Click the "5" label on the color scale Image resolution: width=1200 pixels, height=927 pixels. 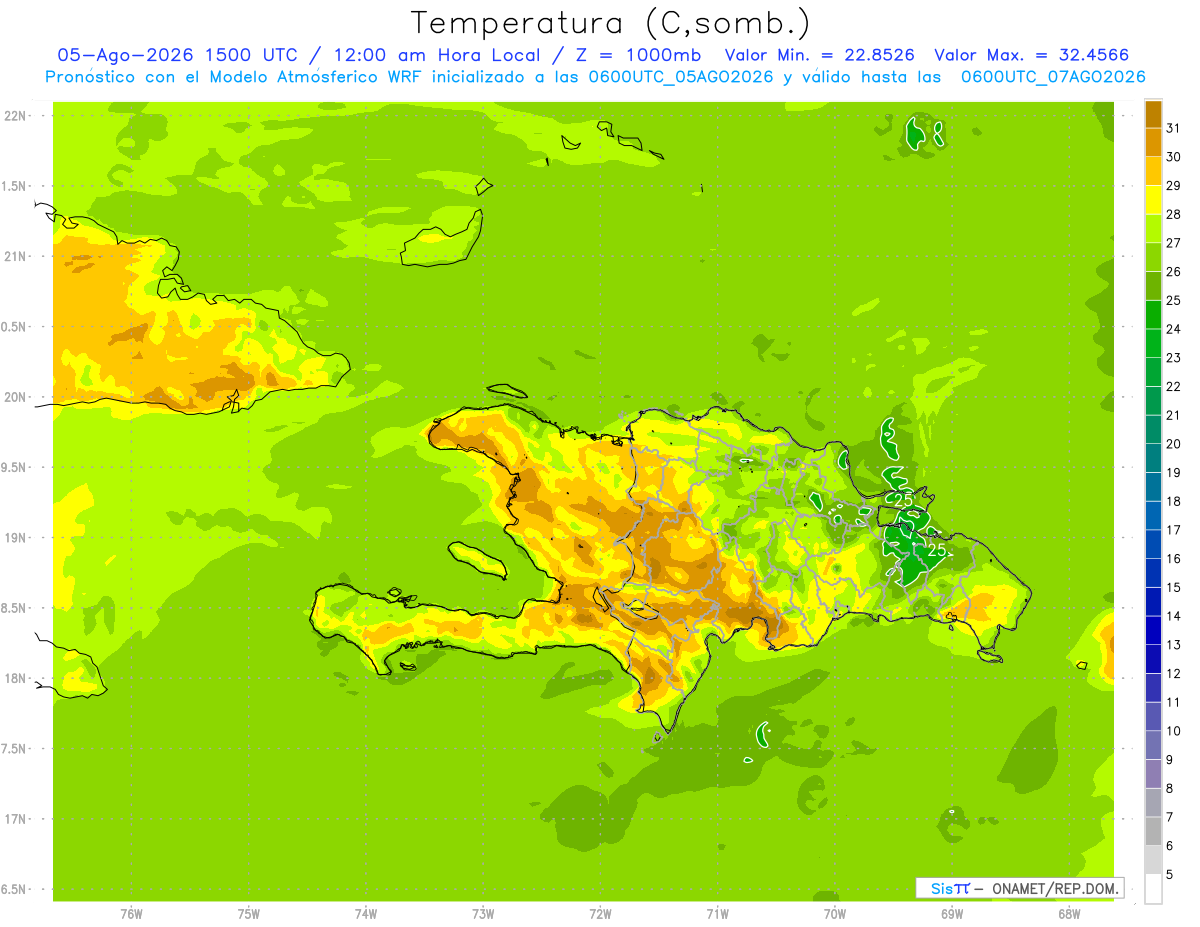pos(1170,874)
